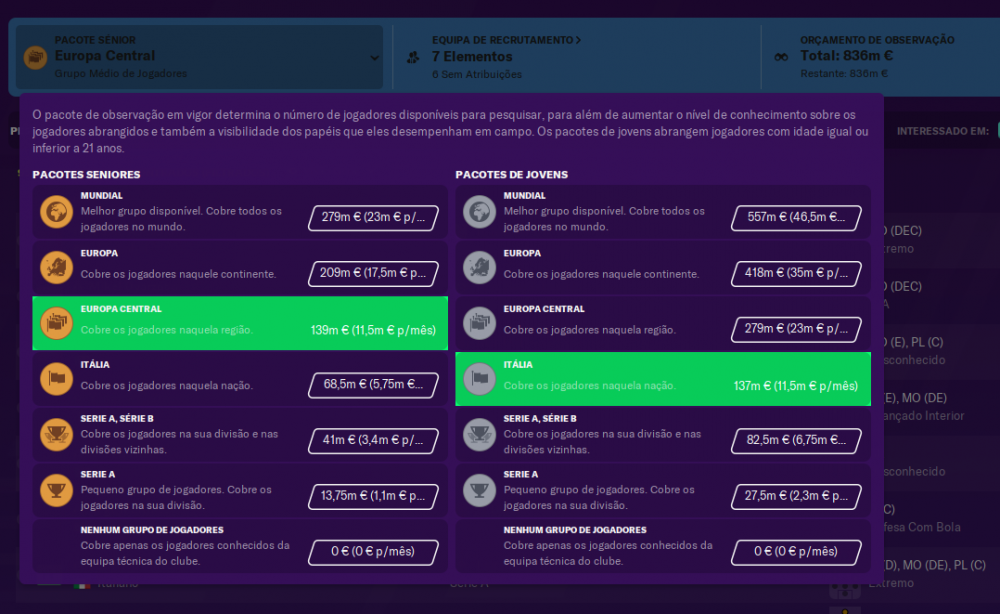The width and height of the screenshot is (1000, 614).
Task: Click the senior Mundial row title
Action: (101, 196)
